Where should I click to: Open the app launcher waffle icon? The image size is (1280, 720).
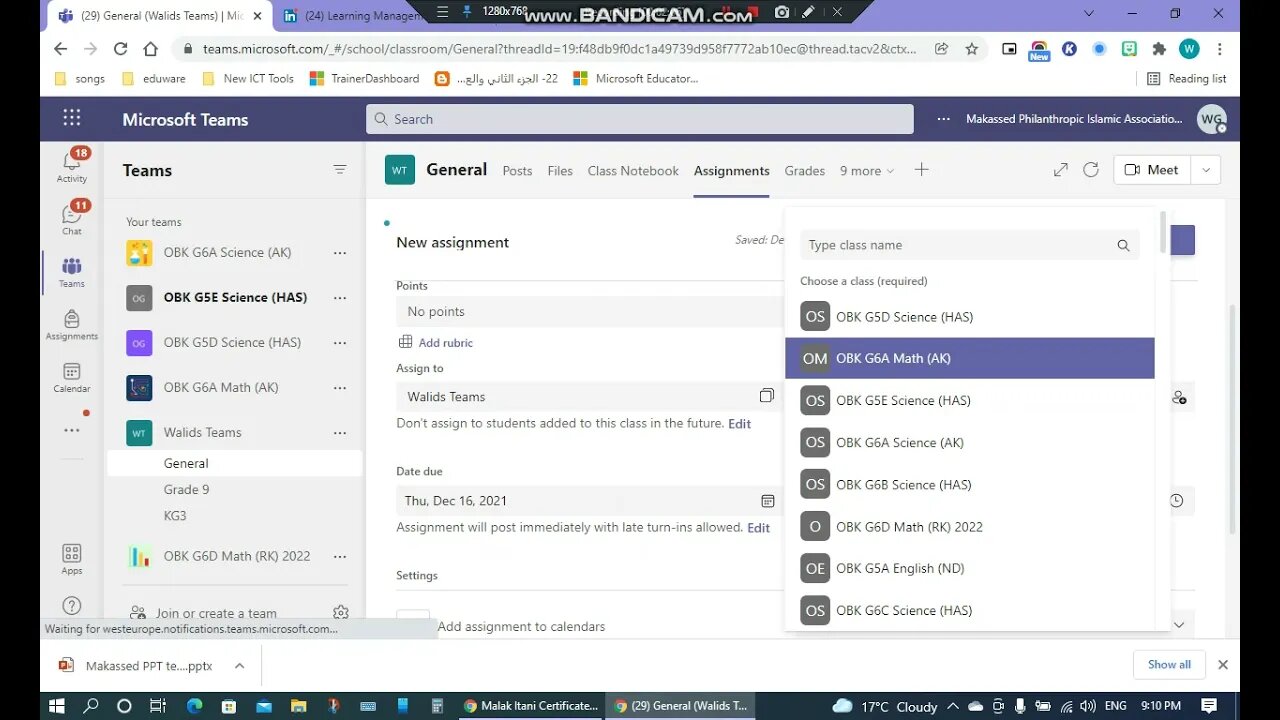pyautogui.click(x=72, y=118)
